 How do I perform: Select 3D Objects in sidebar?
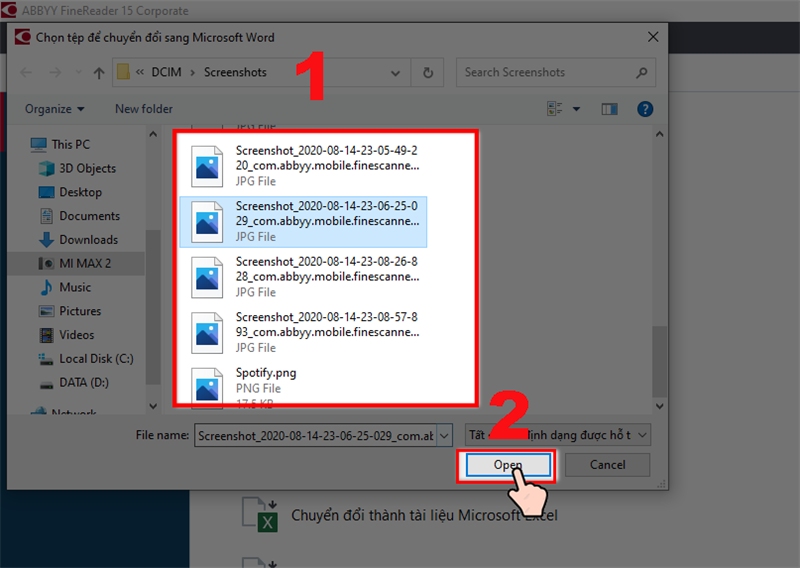(87, 168)
